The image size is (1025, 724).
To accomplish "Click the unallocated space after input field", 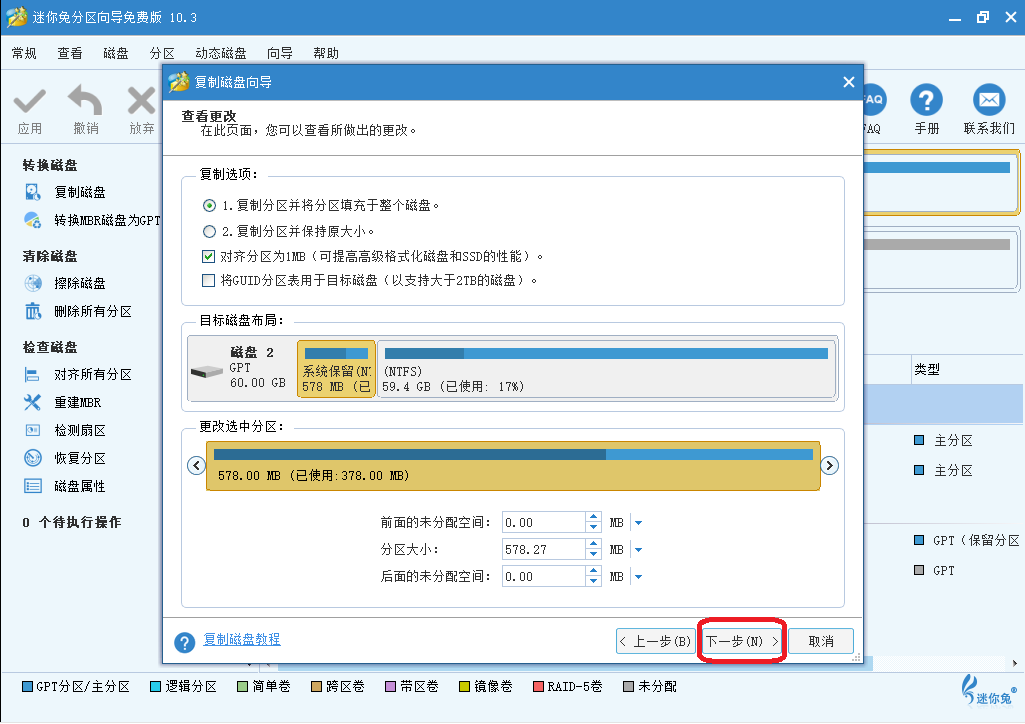I will [x=544, y=577].
